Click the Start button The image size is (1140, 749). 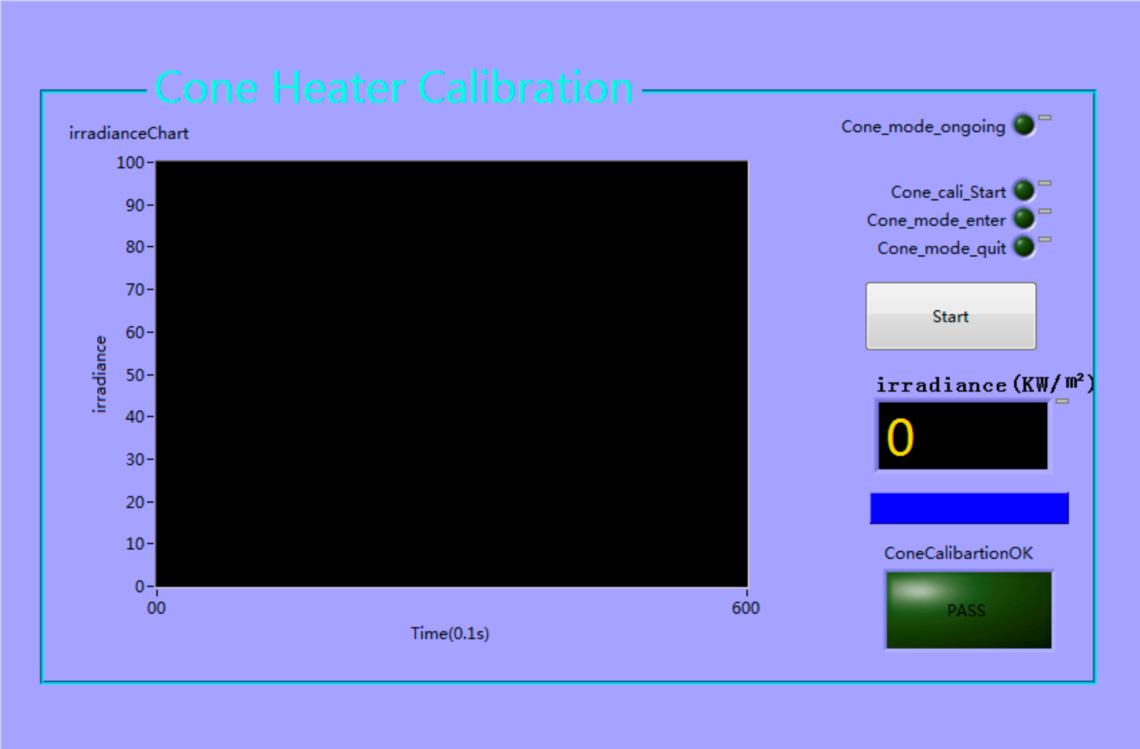950,316
